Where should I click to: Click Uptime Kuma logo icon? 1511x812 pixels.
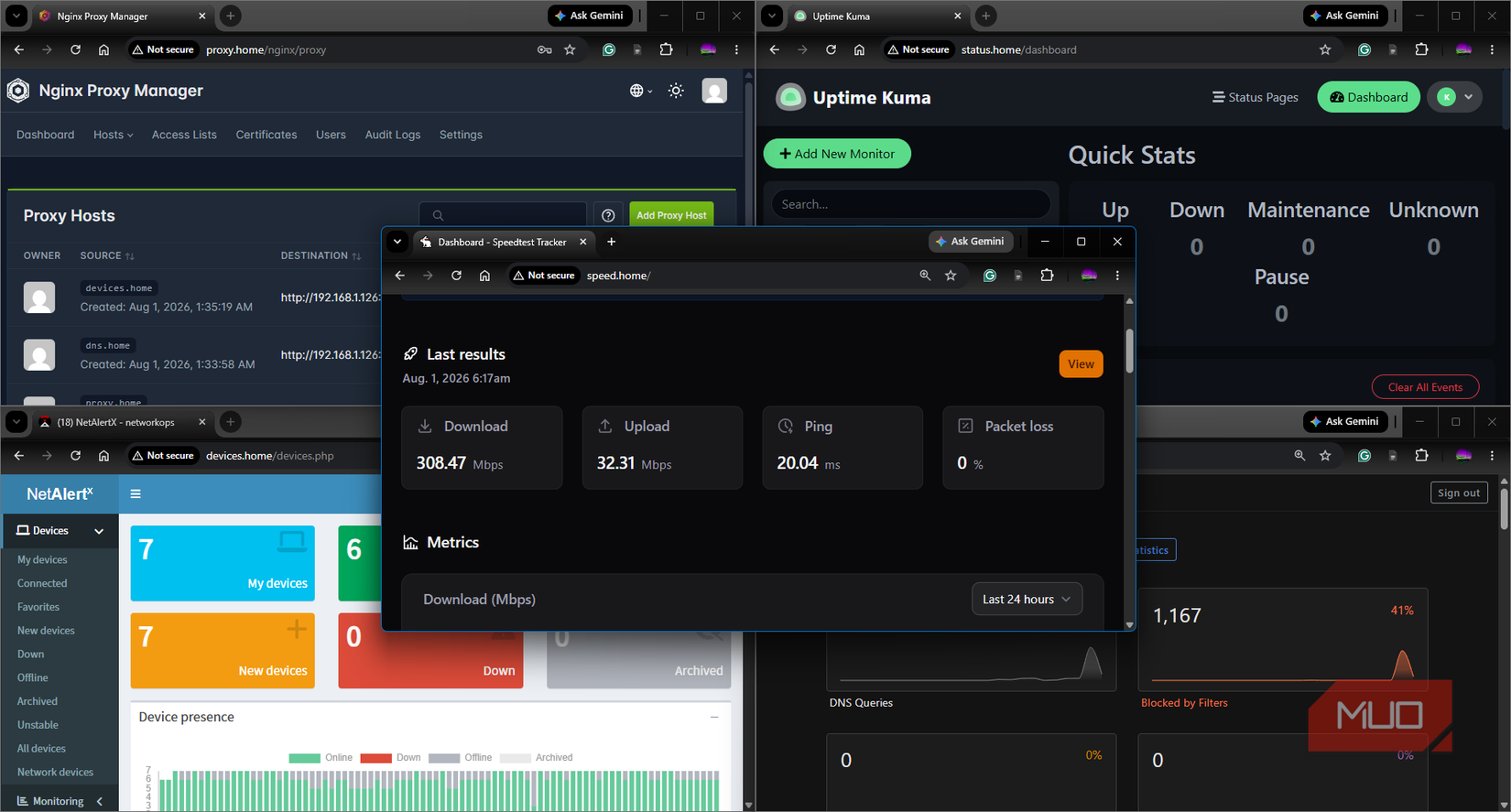pyautogui.click(x=790, y=97)
